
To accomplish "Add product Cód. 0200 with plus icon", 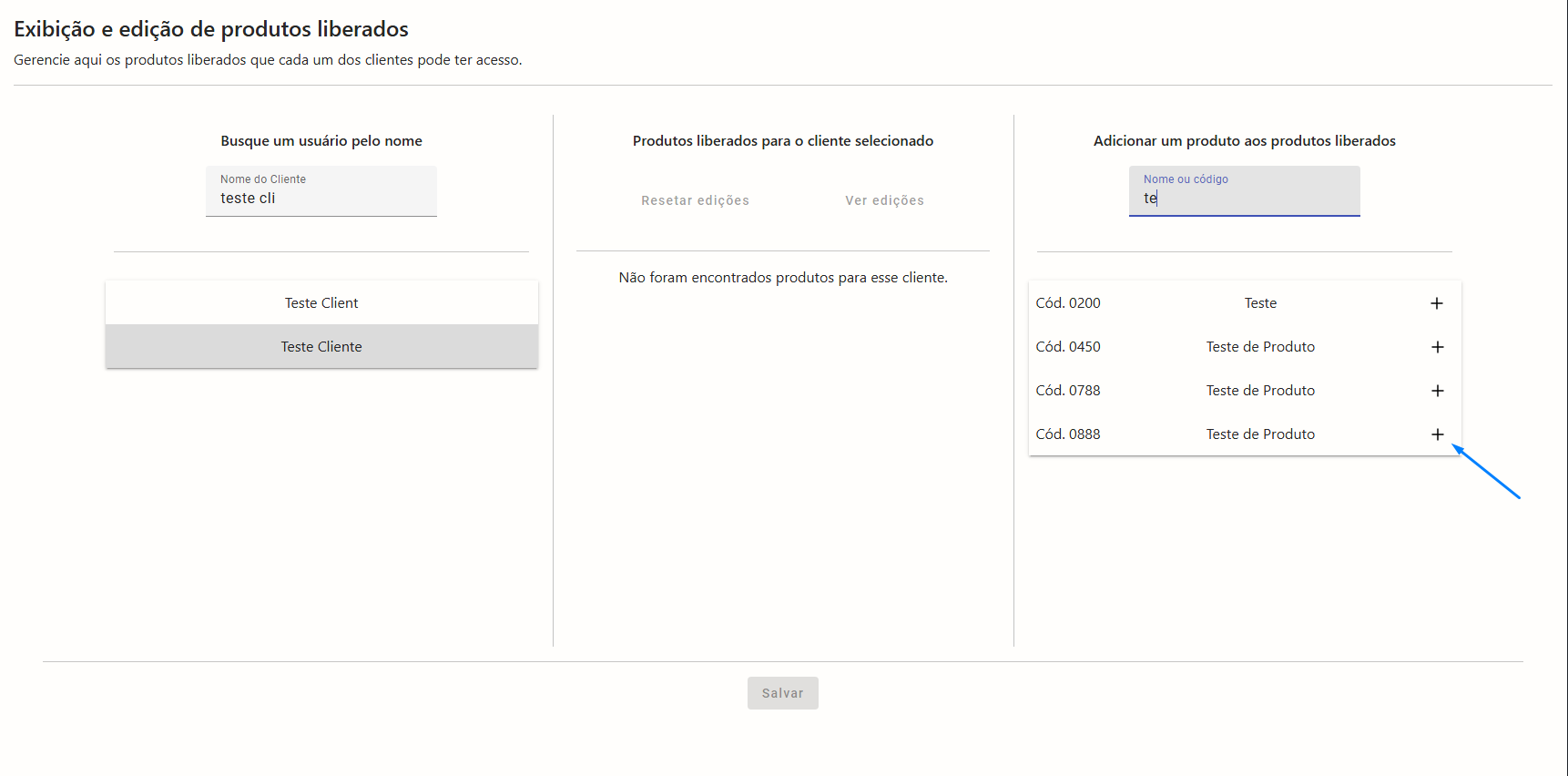I will [x=1437, y=303].
